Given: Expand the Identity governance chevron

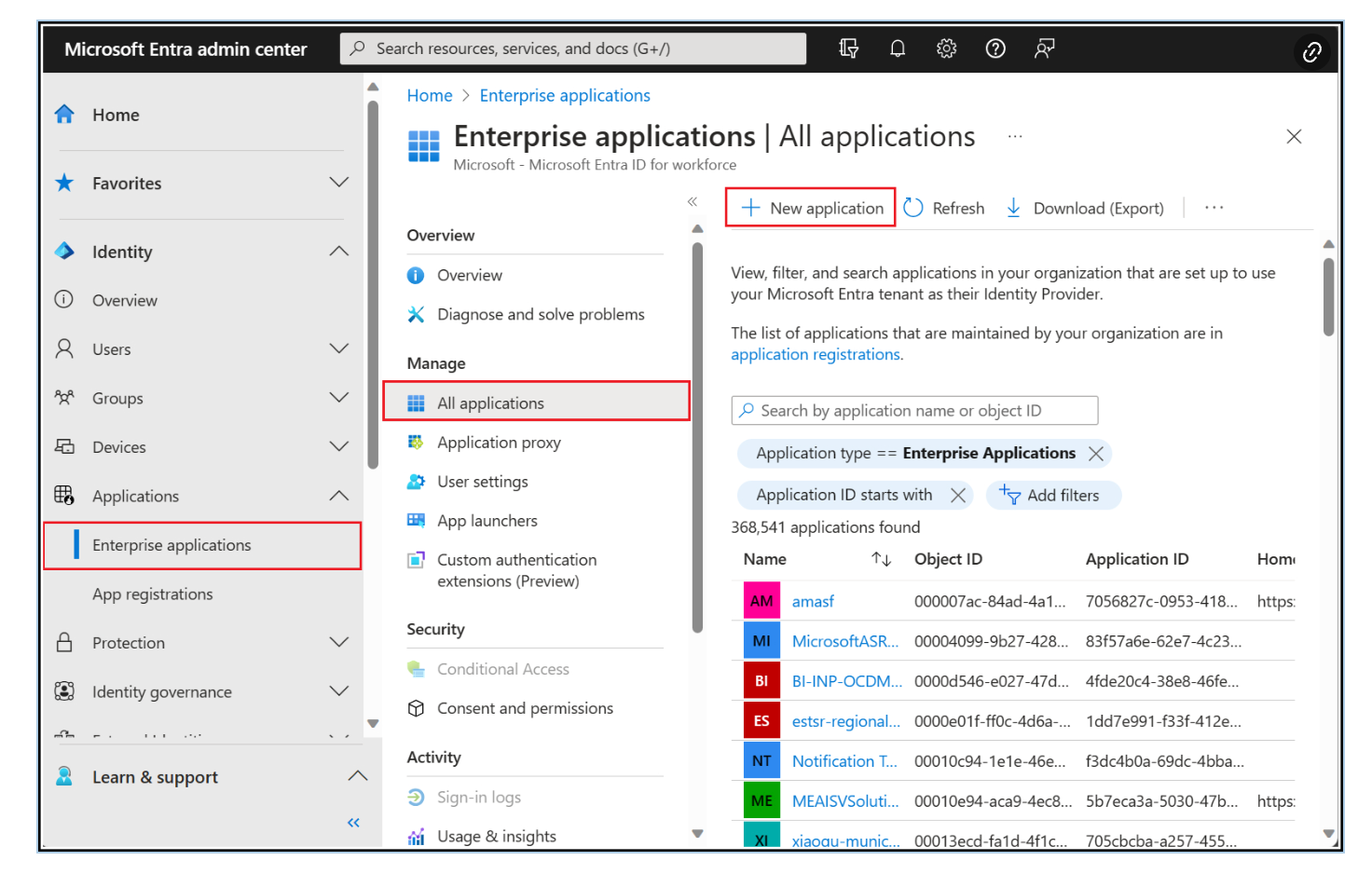Looking at the screenshot, I should tap(339, 691).
